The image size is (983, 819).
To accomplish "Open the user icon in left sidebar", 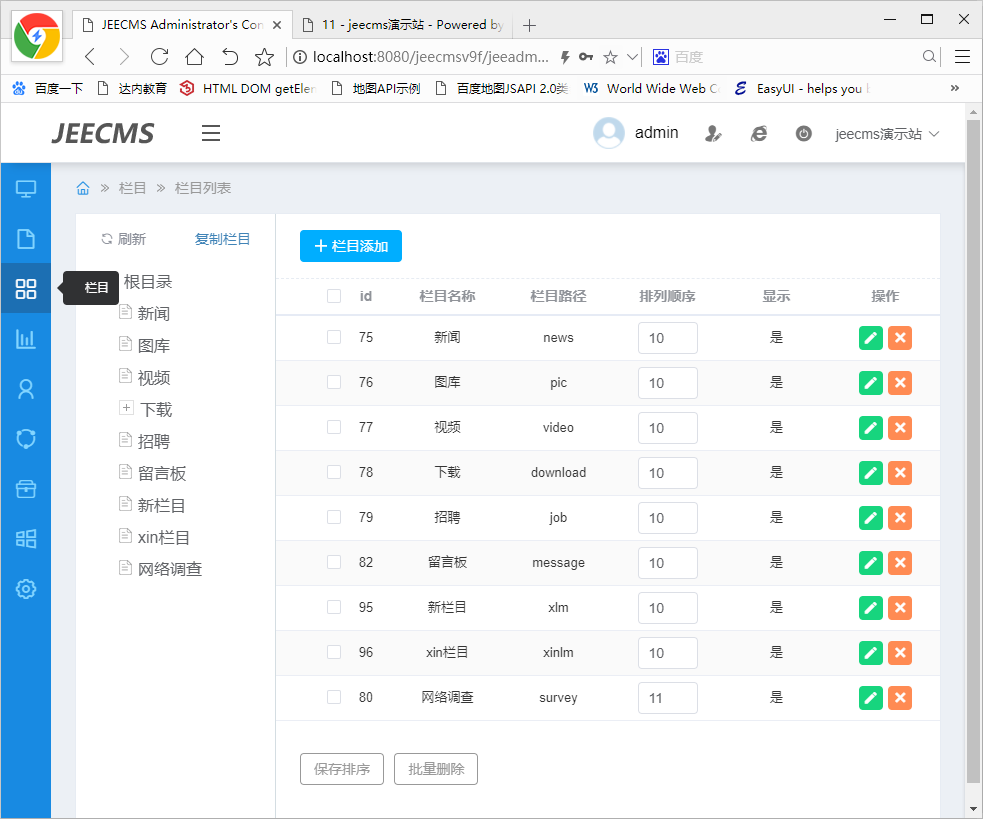I will tap(26, 389).
